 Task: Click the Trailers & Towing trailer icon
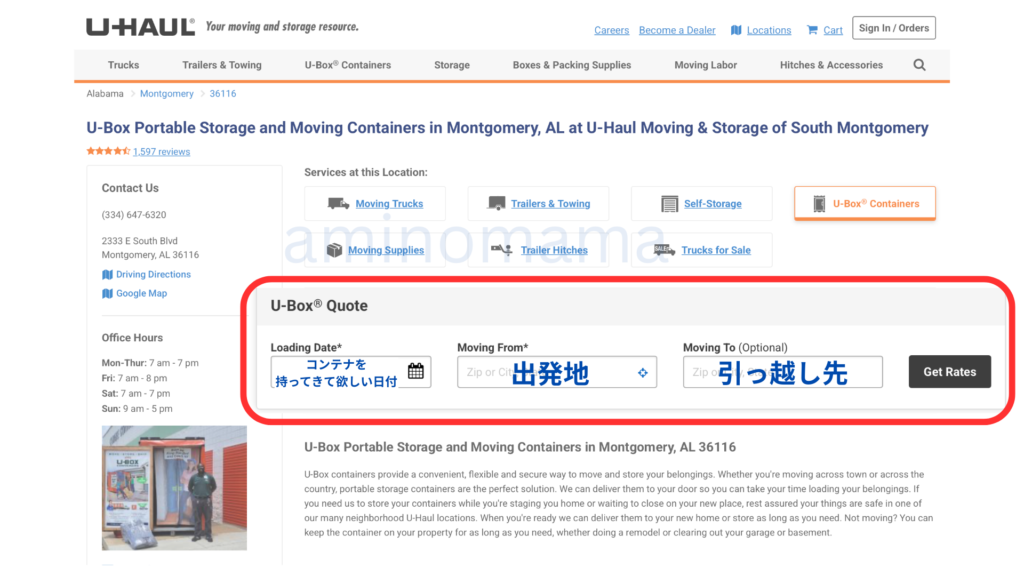point(496,204)
